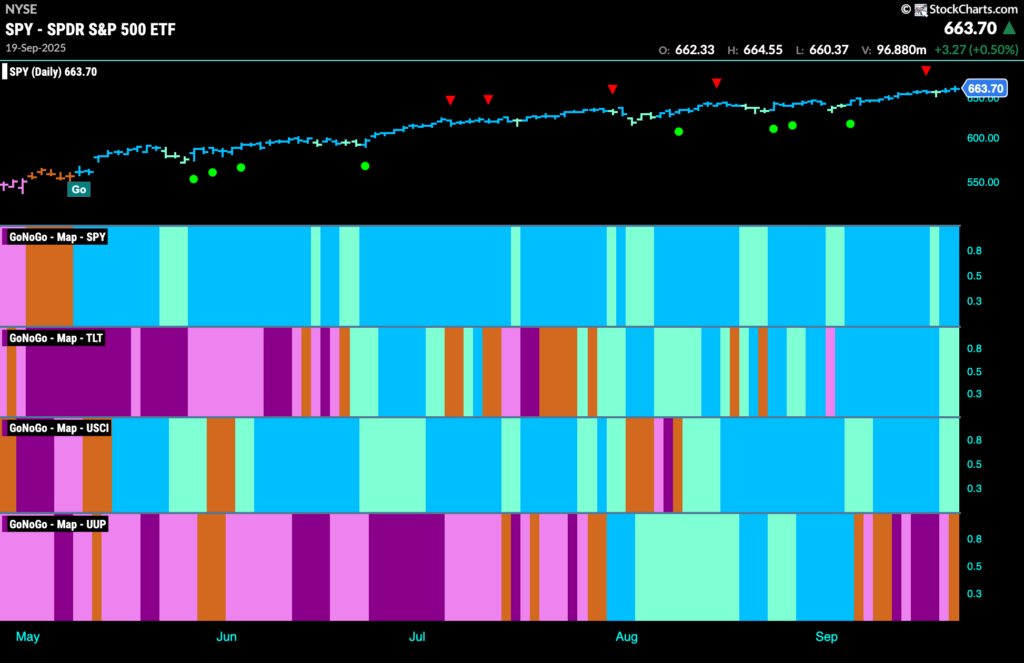
Task: Click the volume value 96.880m
Action: pos(901,50)
